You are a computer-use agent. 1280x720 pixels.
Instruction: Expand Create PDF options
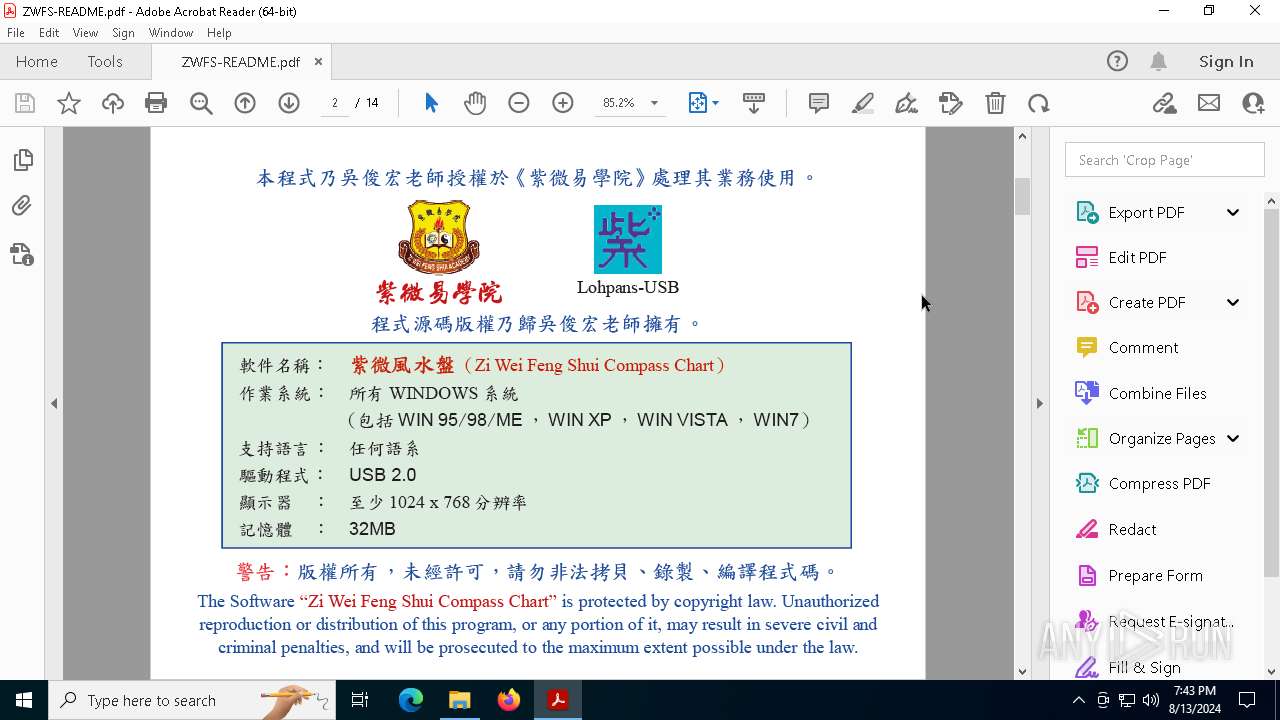click(1233, 302)
